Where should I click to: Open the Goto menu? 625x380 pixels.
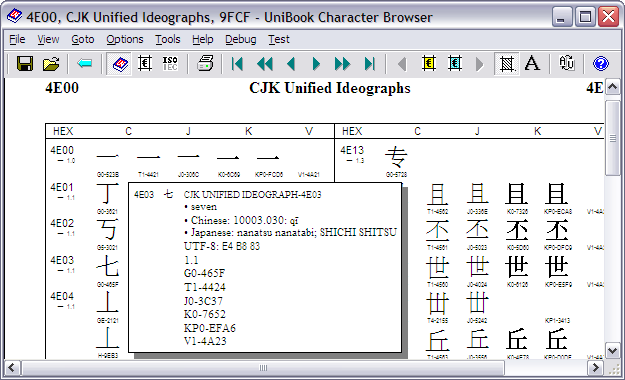tap(83, 39)
